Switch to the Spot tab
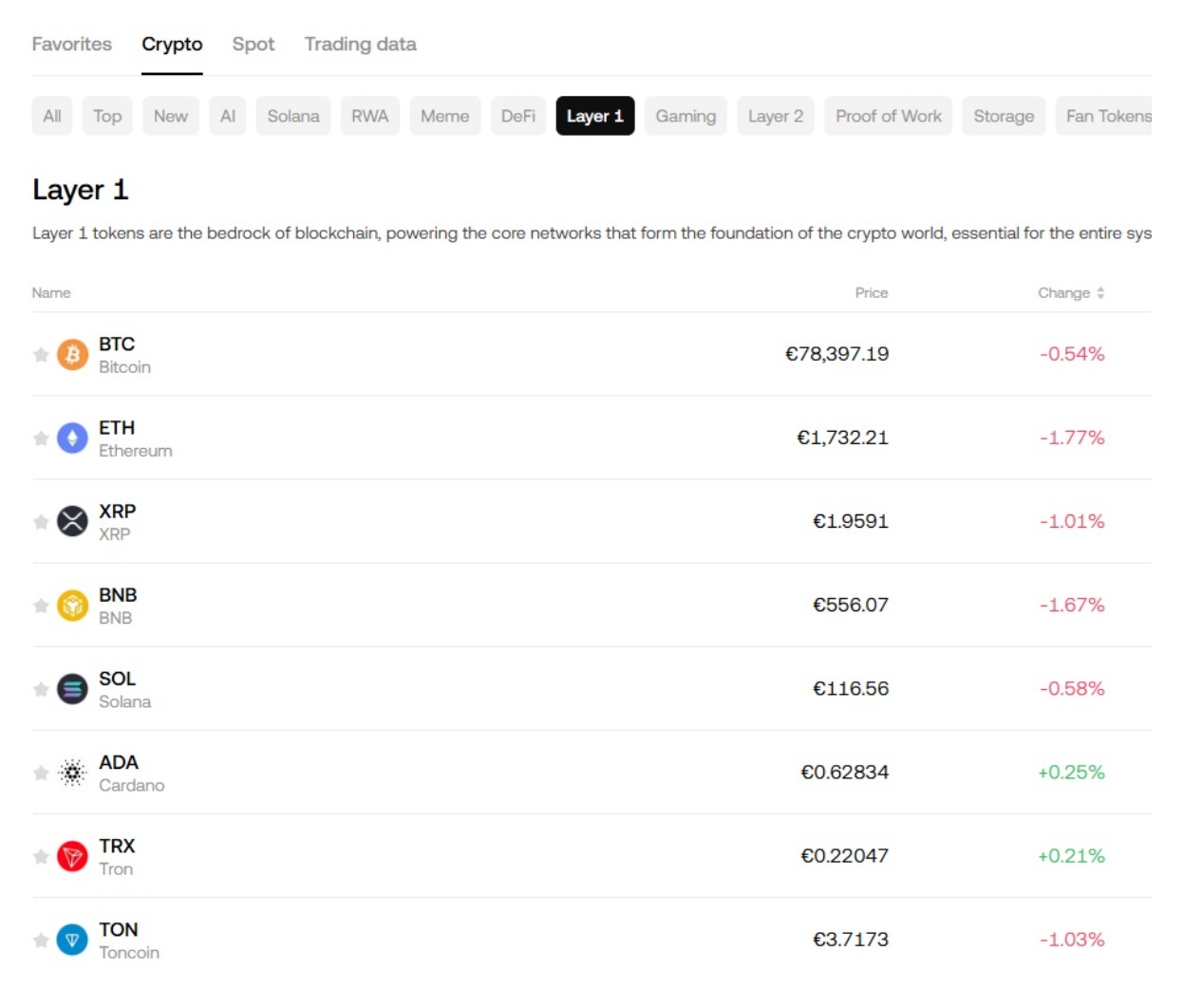This screenshot has height=1008, width=1183. pos(253,44)
